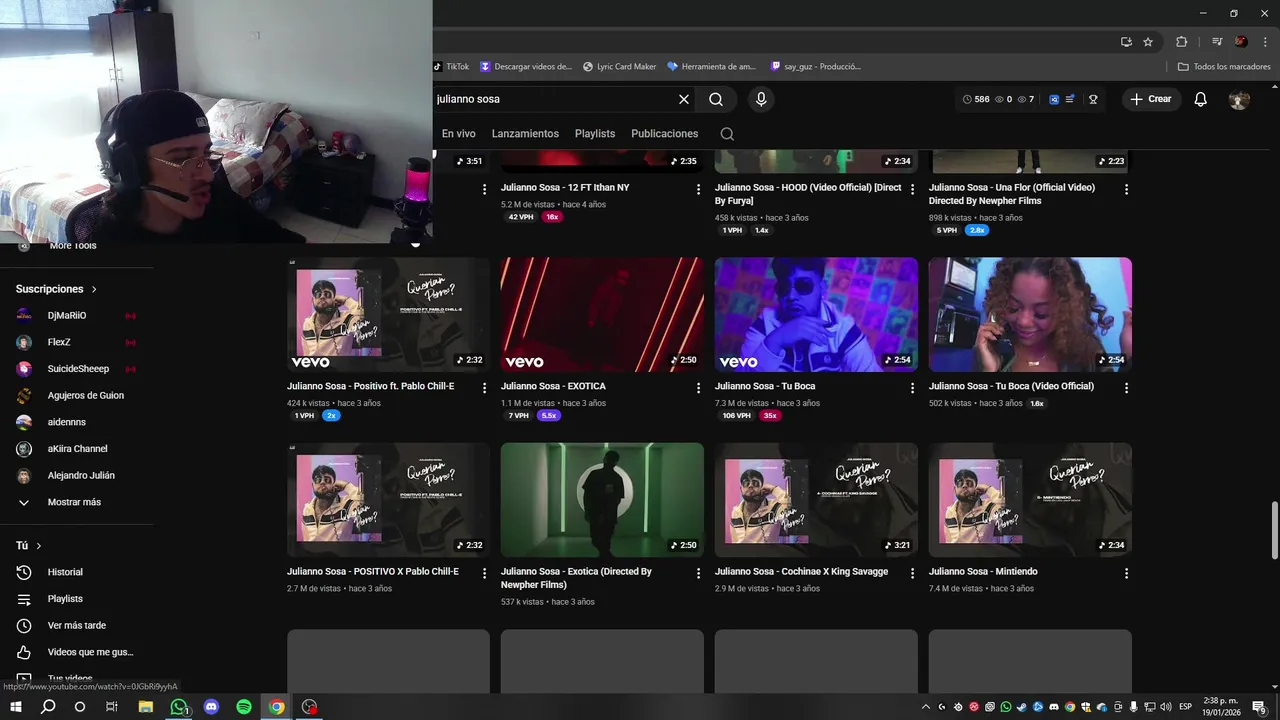Screen dimensions: 1280x720
Task: Open TikTok bookmark in bookmarks bar
Action: pos(452,67)
